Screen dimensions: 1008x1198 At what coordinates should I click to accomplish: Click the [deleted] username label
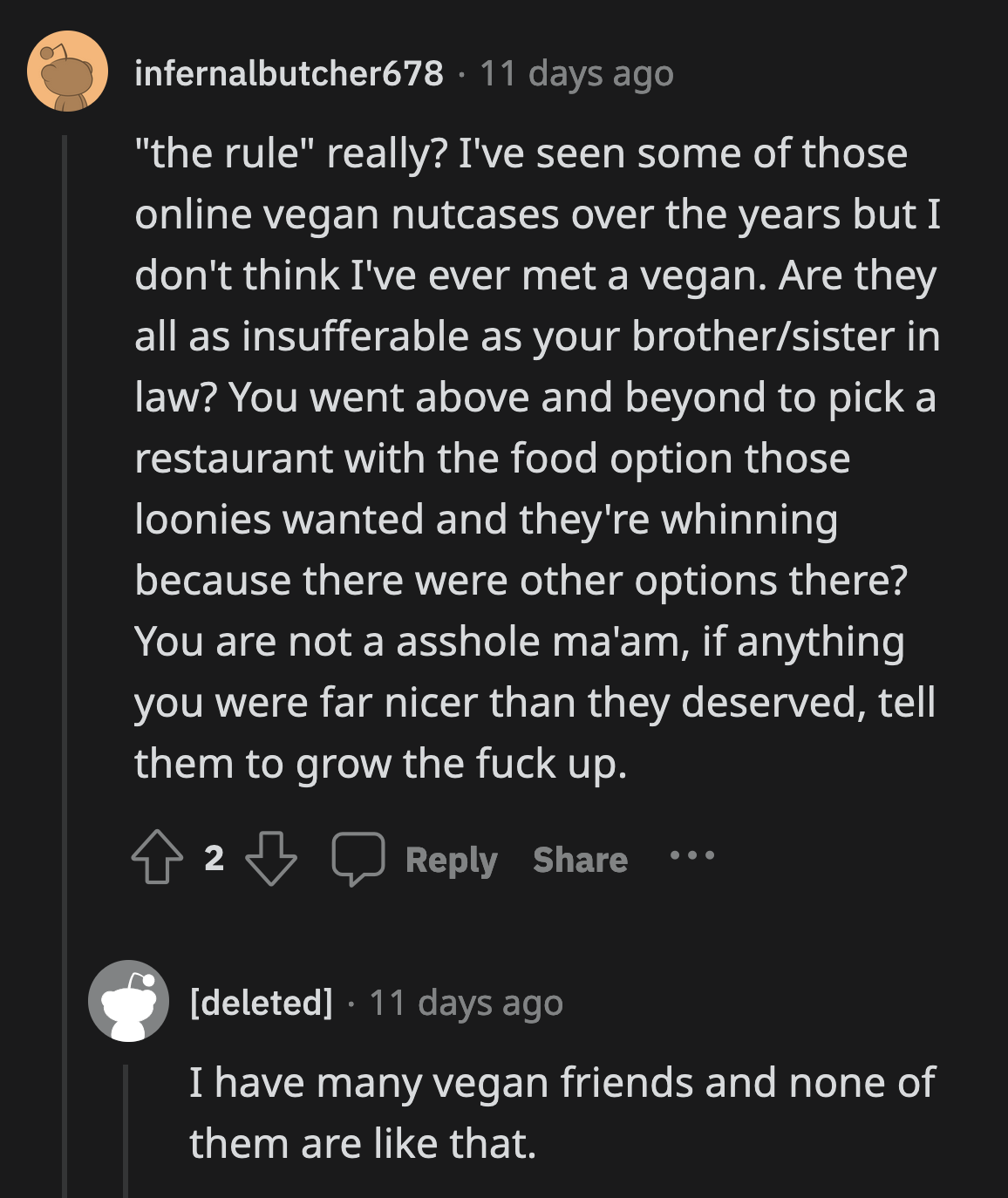click(x=261, y=1003)
